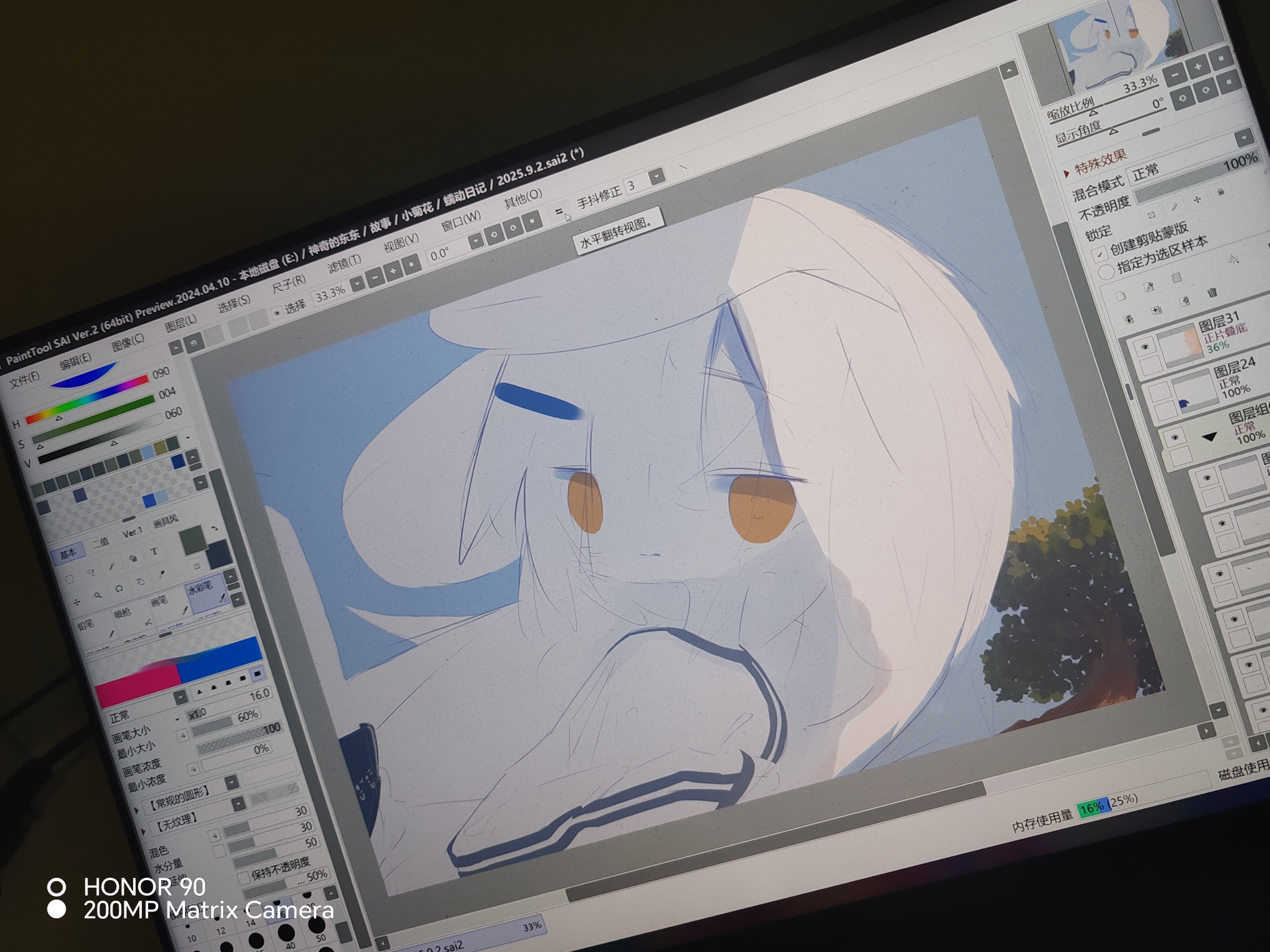Swap foreground and background colors arrow
This screenshot has width=1270, height=952.
pyautogui.click(x=214, y=528)
